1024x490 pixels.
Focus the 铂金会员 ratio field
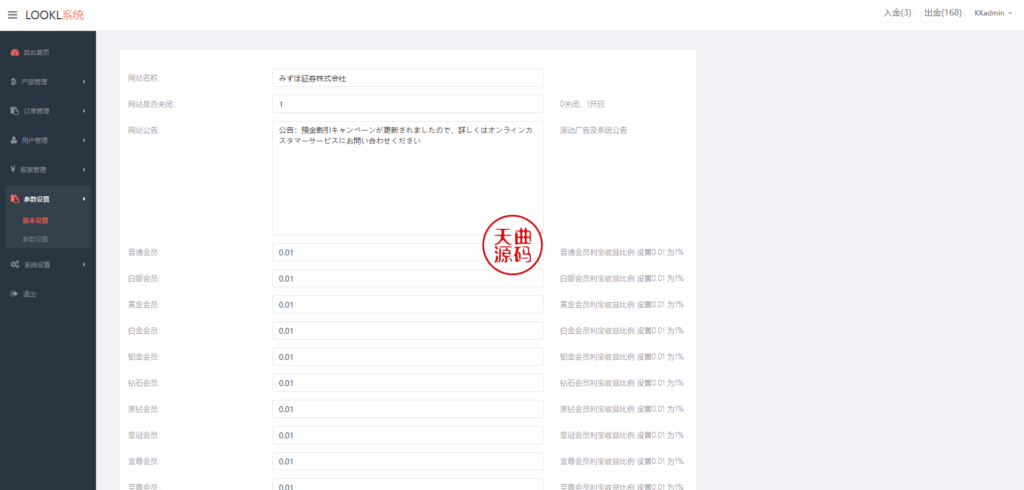(408, 357)
